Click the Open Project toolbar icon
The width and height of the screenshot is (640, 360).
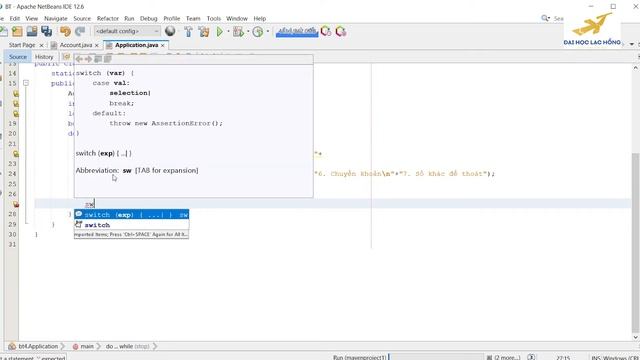click(32, 31)
